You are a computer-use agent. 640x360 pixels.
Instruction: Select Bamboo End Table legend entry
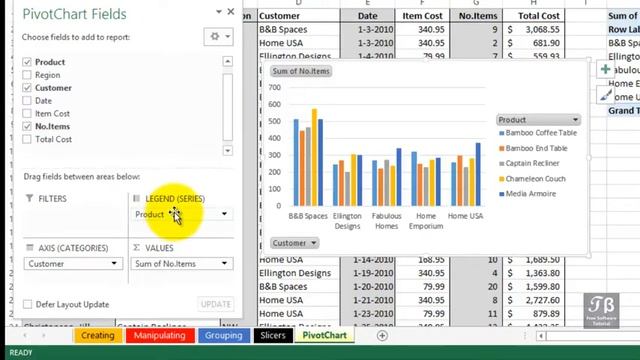click(x=533, y=148)
